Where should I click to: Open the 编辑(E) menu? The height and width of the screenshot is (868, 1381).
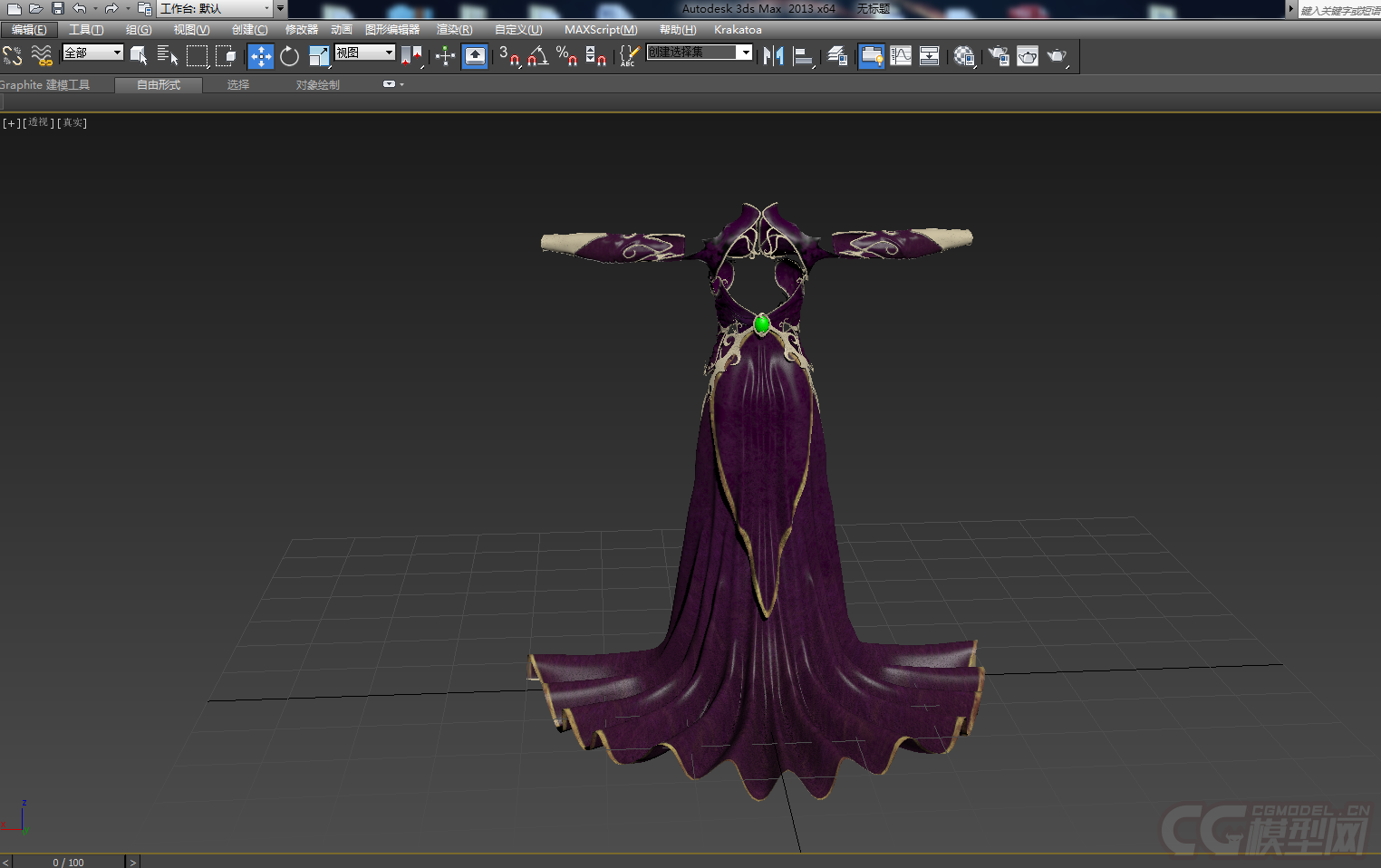(29, 30)
